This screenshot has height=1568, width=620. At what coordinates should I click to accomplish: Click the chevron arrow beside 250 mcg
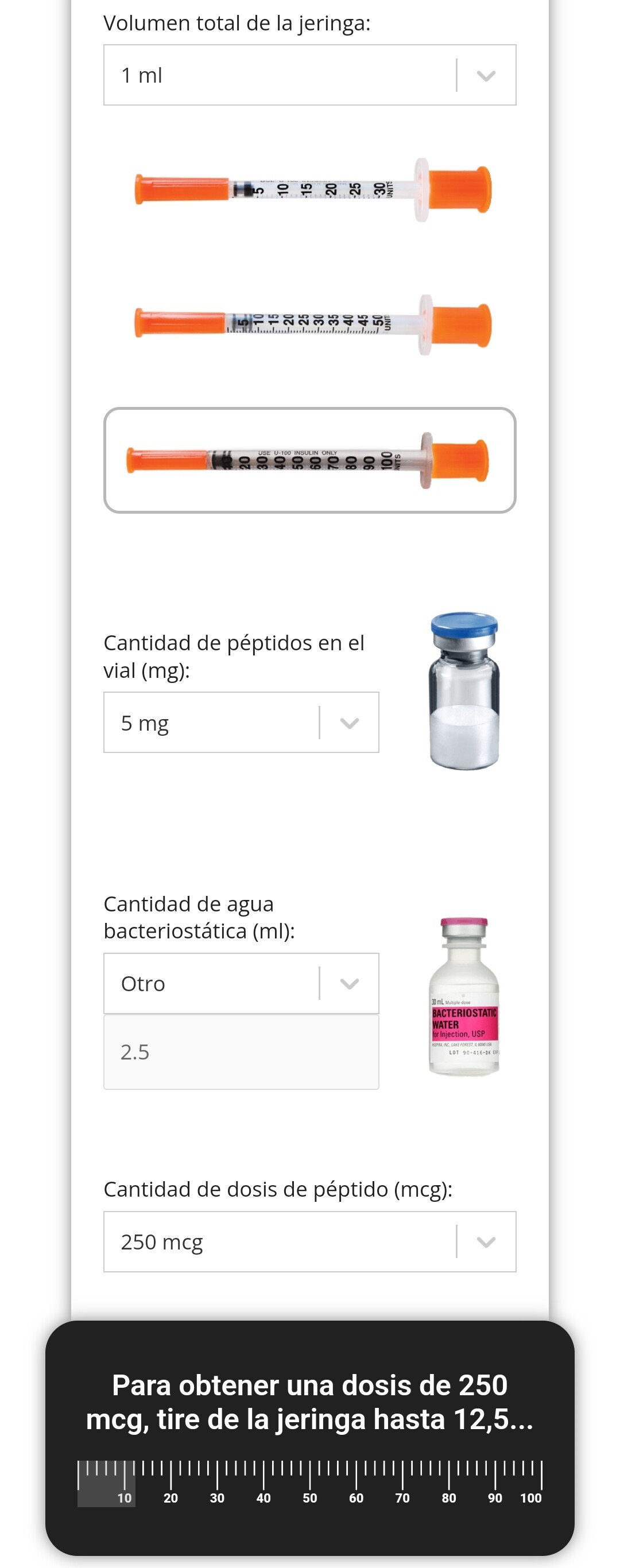pos(486,1242)
